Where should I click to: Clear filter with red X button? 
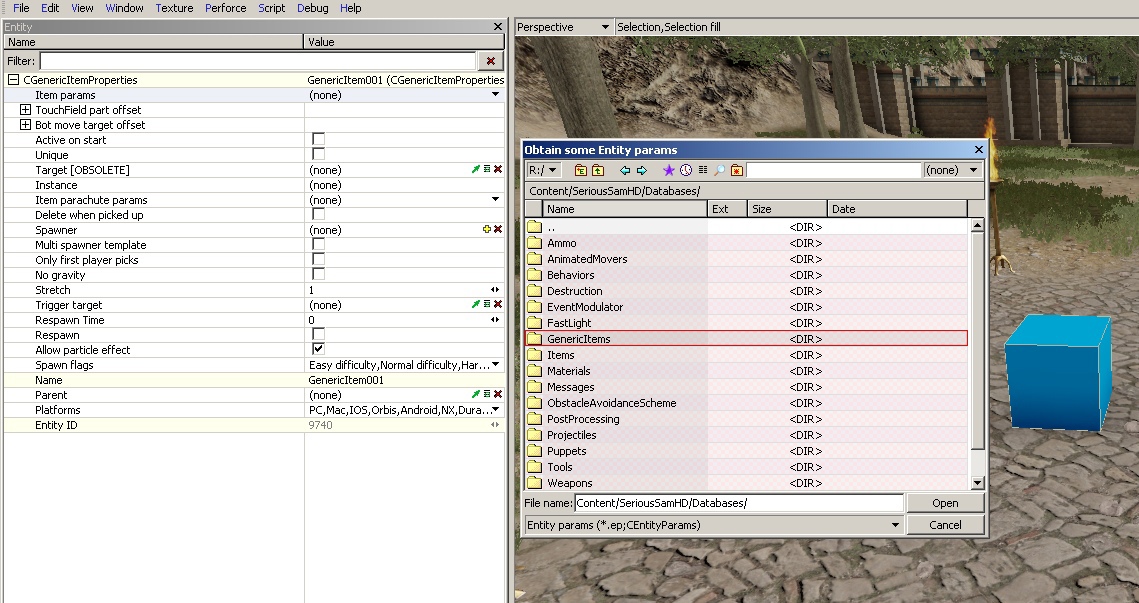490,61
